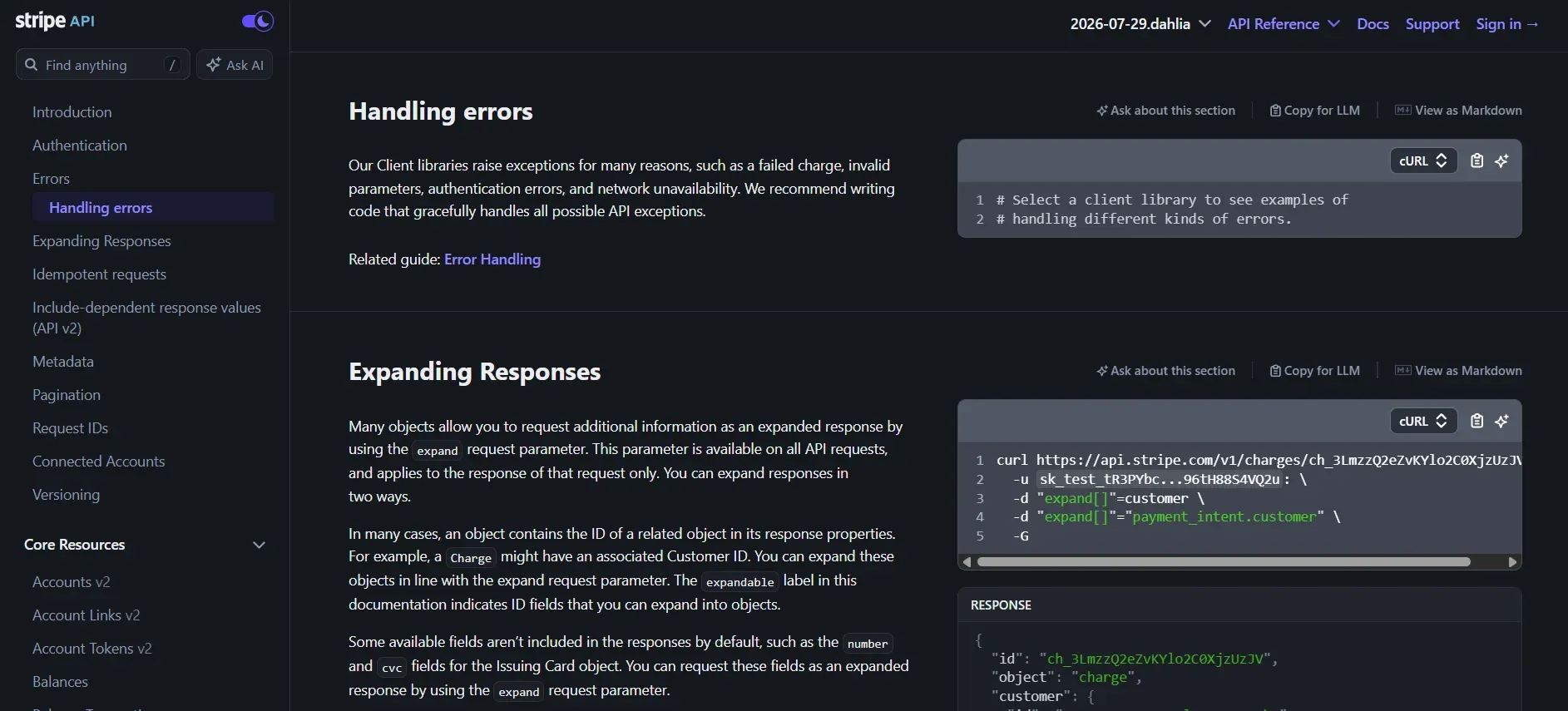Click the magnifier icon in search box
This screenshot has height=711, width=1568.
point(32,65)
